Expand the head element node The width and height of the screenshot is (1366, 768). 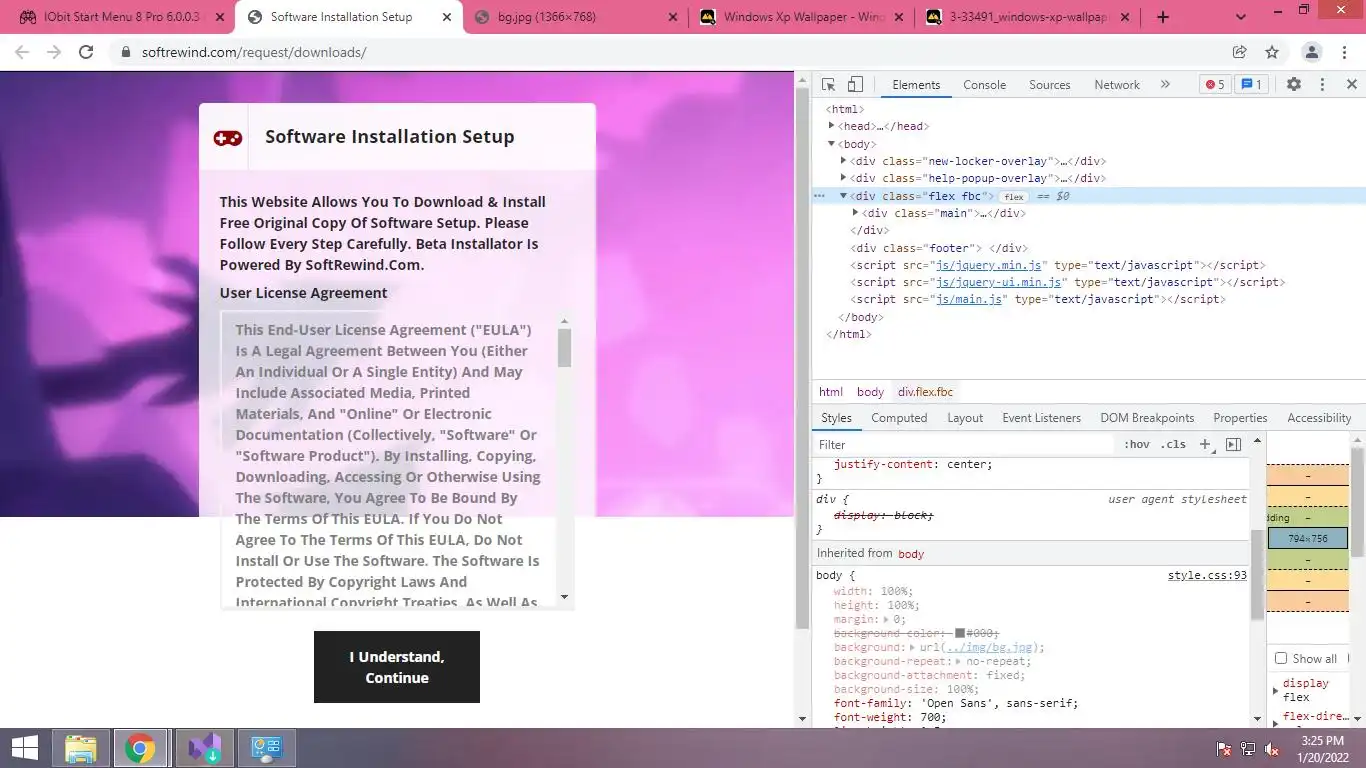pos(832,126)
